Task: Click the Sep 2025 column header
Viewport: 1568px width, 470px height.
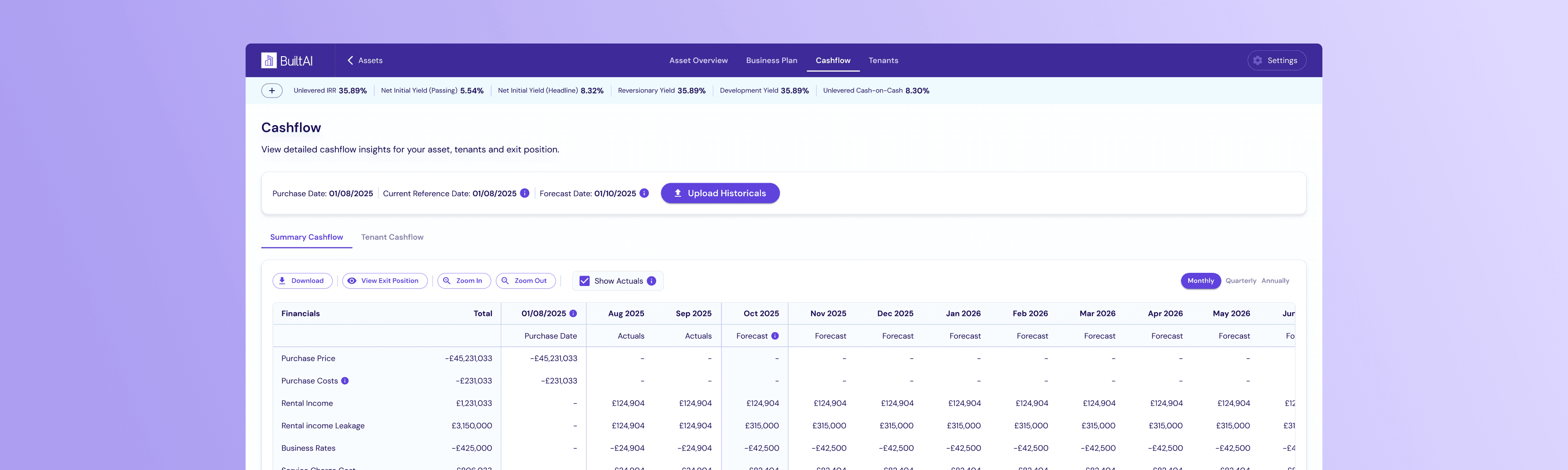Action: point(693,314)
